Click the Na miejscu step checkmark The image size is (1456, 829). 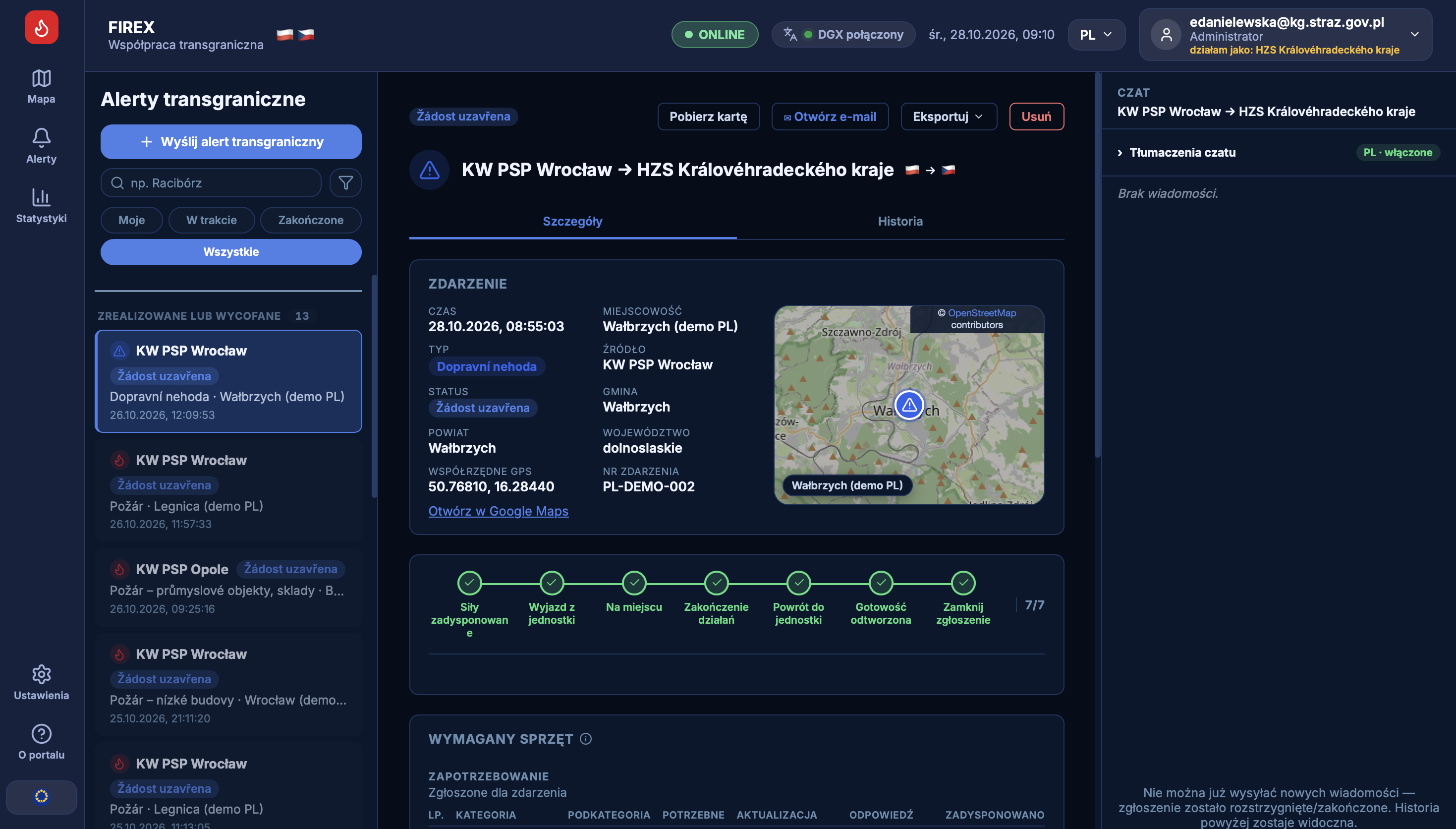[634, 583]
